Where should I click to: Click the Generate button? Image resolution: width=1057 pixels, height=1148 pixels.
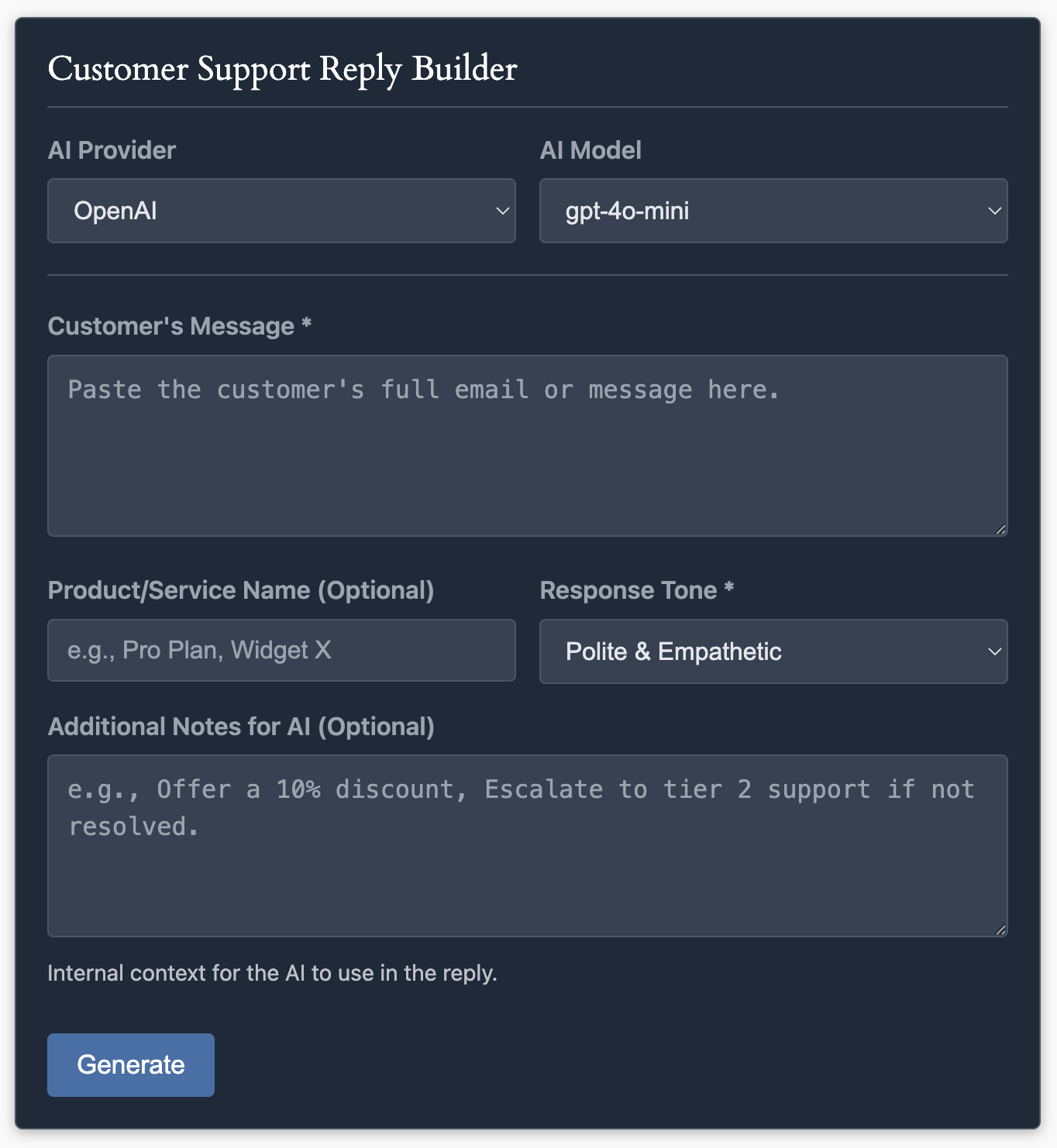pyautogui.click(x=131, y=1065)
